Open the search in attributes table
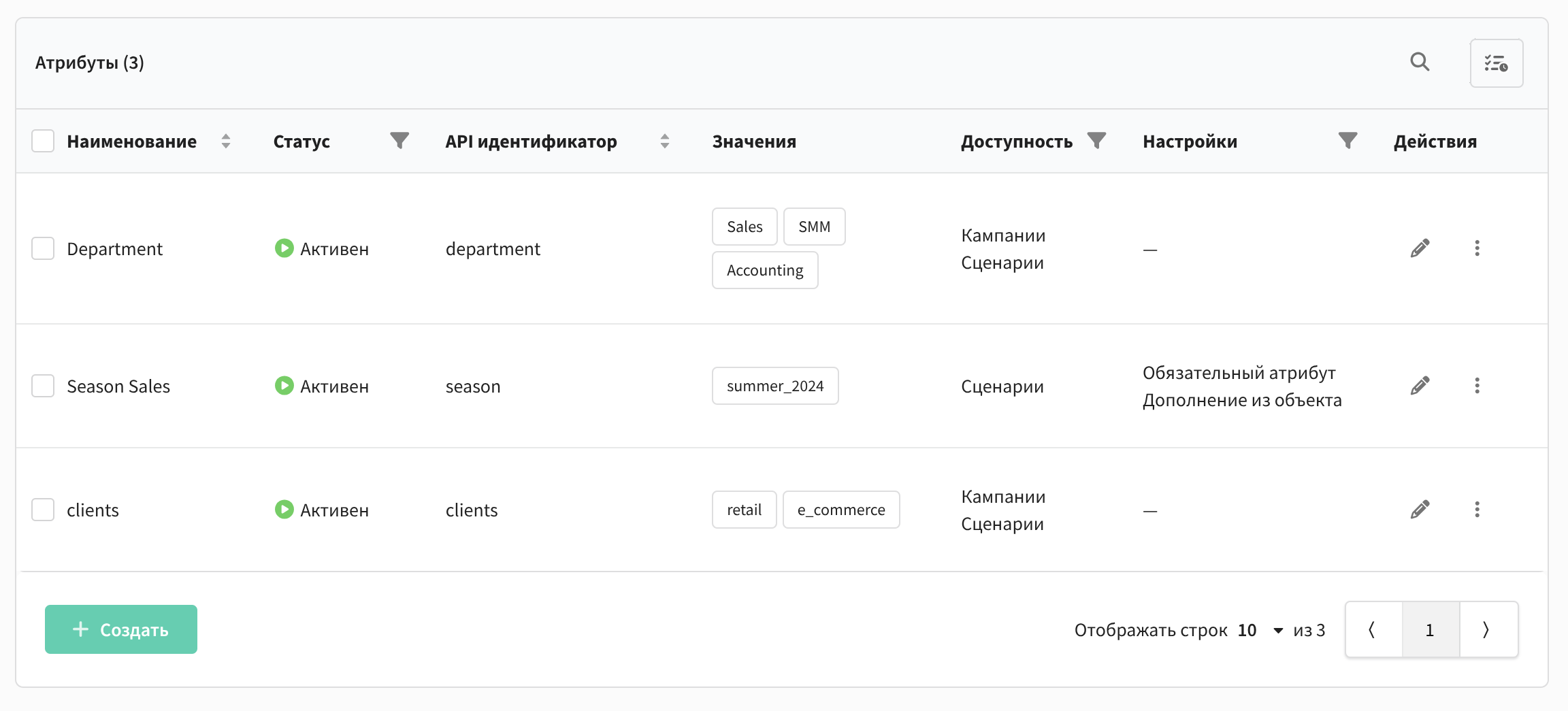The height and width of the screenshot is (711, 1568). pos(1420,62)
